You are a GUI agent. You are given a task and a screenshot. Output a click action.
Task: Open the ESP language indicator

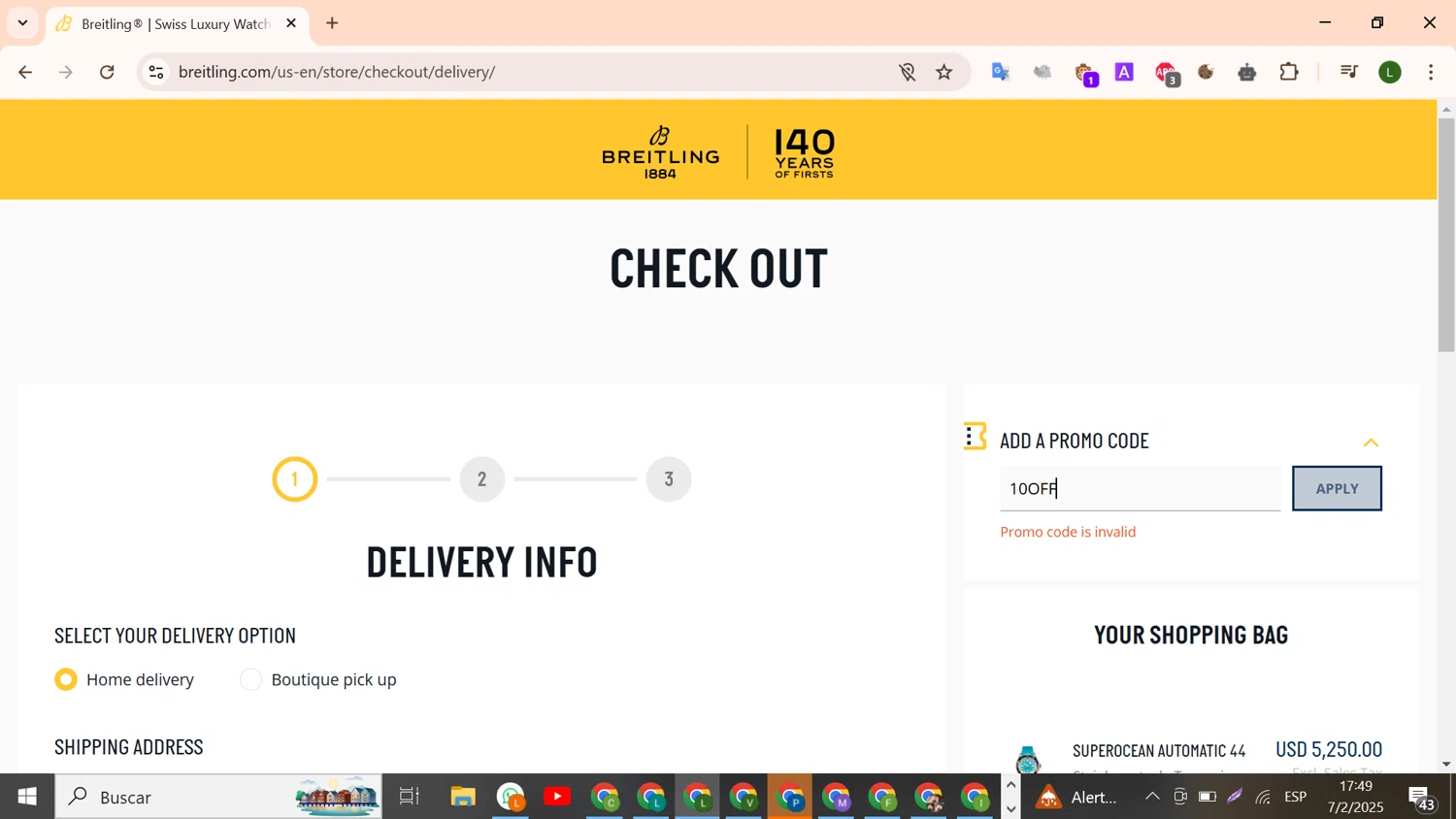tap(1295, 797)
